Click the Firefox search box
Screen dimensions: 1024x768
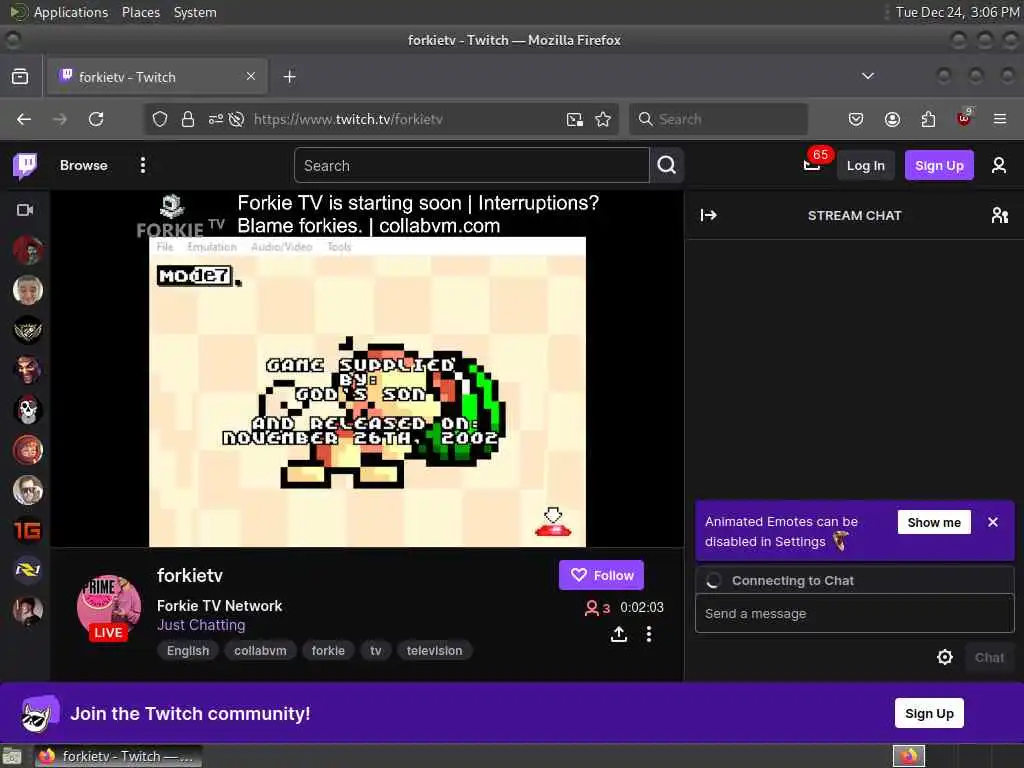click(718, 119)
